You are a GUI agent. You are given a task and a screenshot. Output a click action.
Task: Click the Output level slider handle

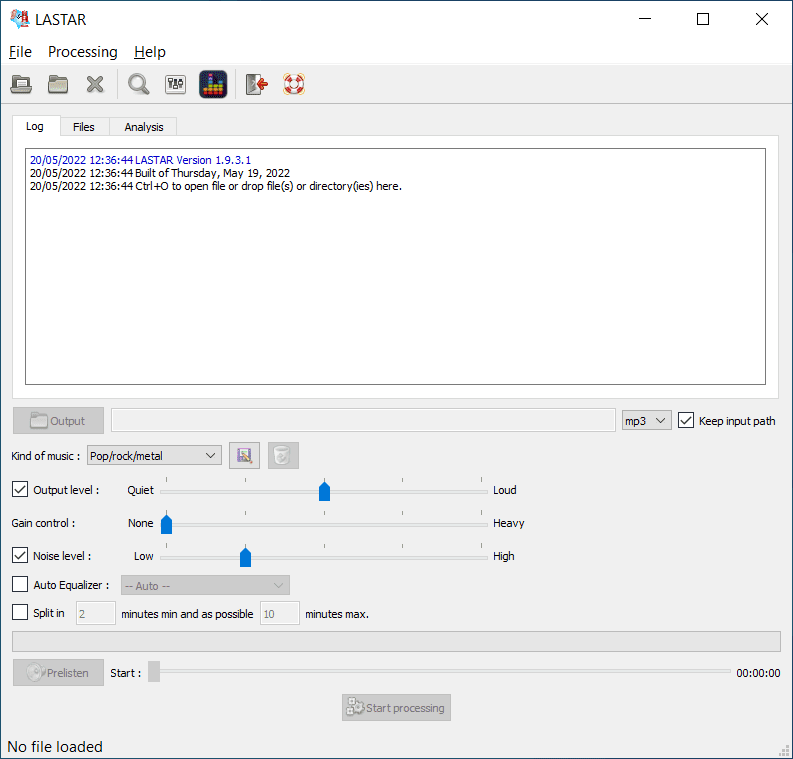click(x=324, y=490)
